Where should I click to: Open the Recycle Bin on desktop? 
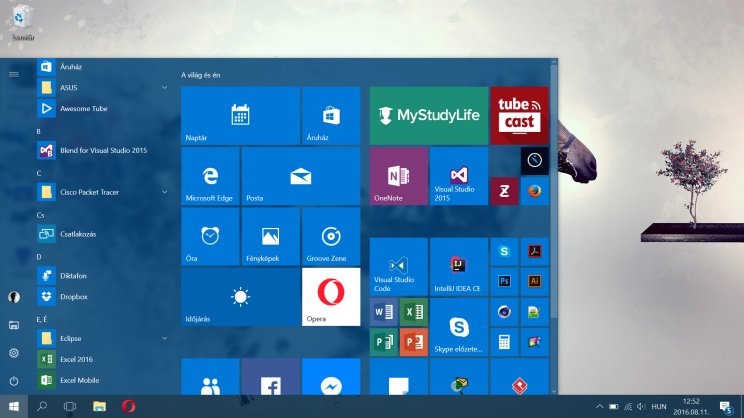pyautogui.click(x=22, y=22)
